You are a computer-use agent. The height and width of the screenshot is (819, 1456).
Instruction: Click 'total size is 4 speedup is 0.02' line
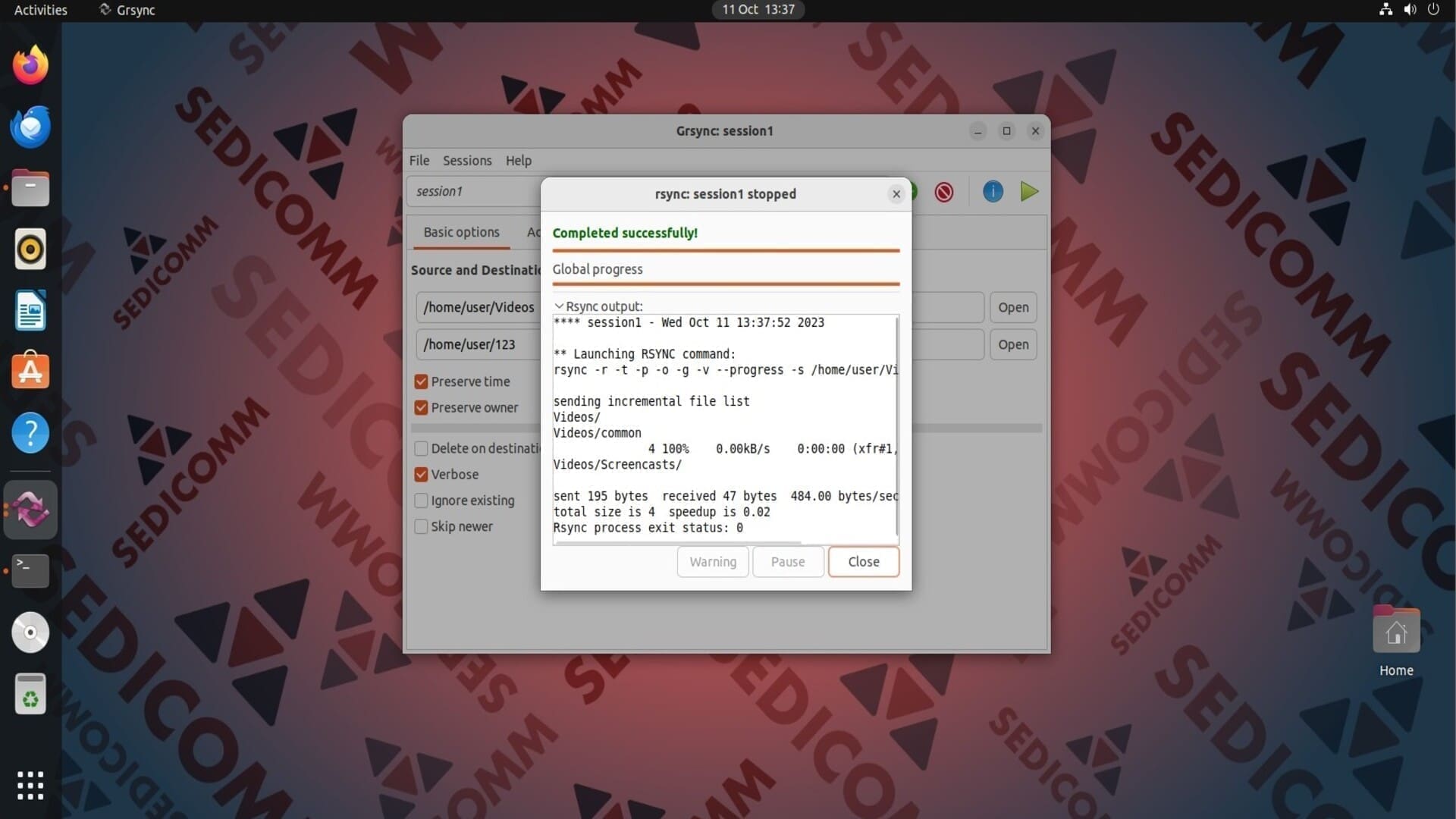(x=661, y=512)
